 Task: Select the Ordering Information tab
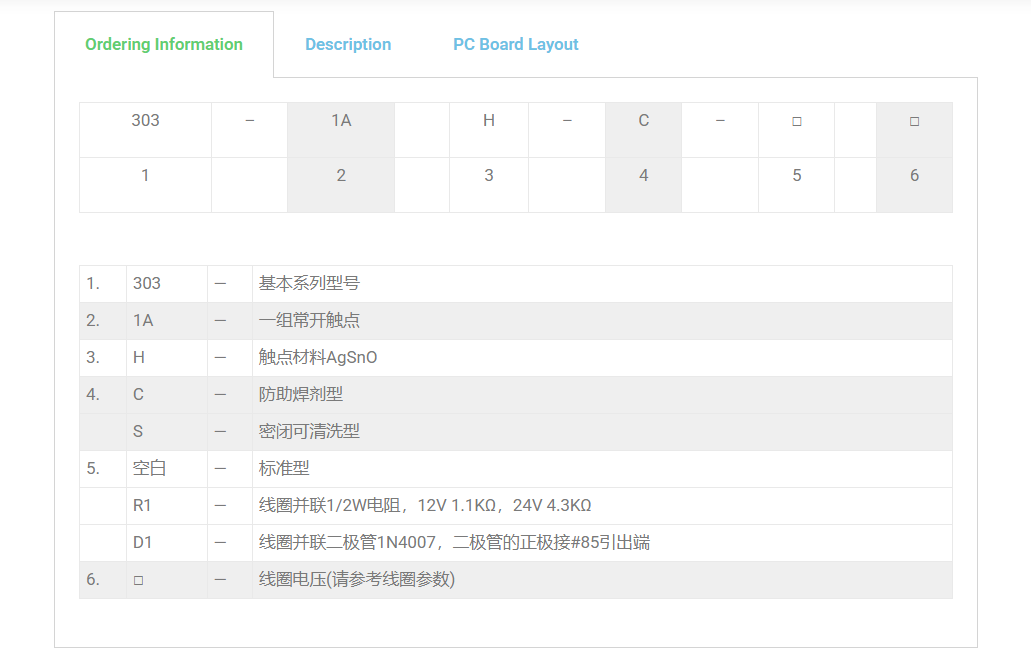(164, 44)
